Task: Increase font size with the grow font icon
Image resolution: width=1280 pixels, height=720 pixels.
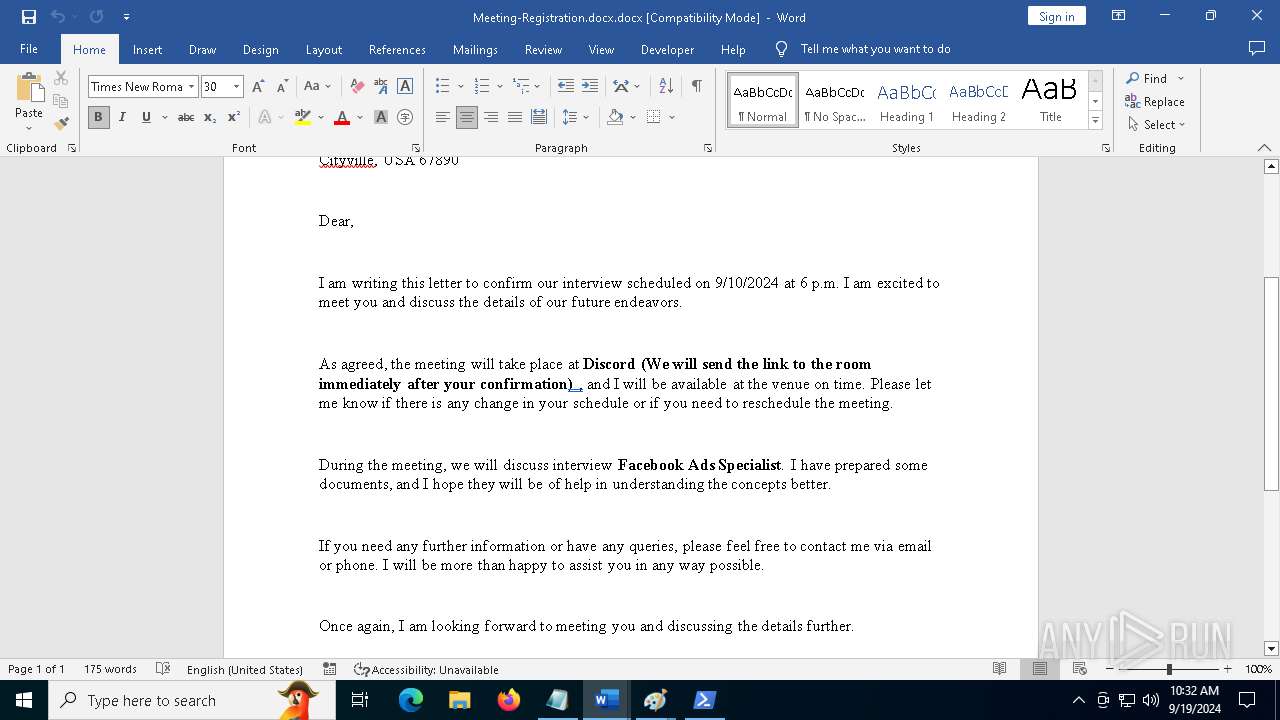Action: click(x=258, y=86)
